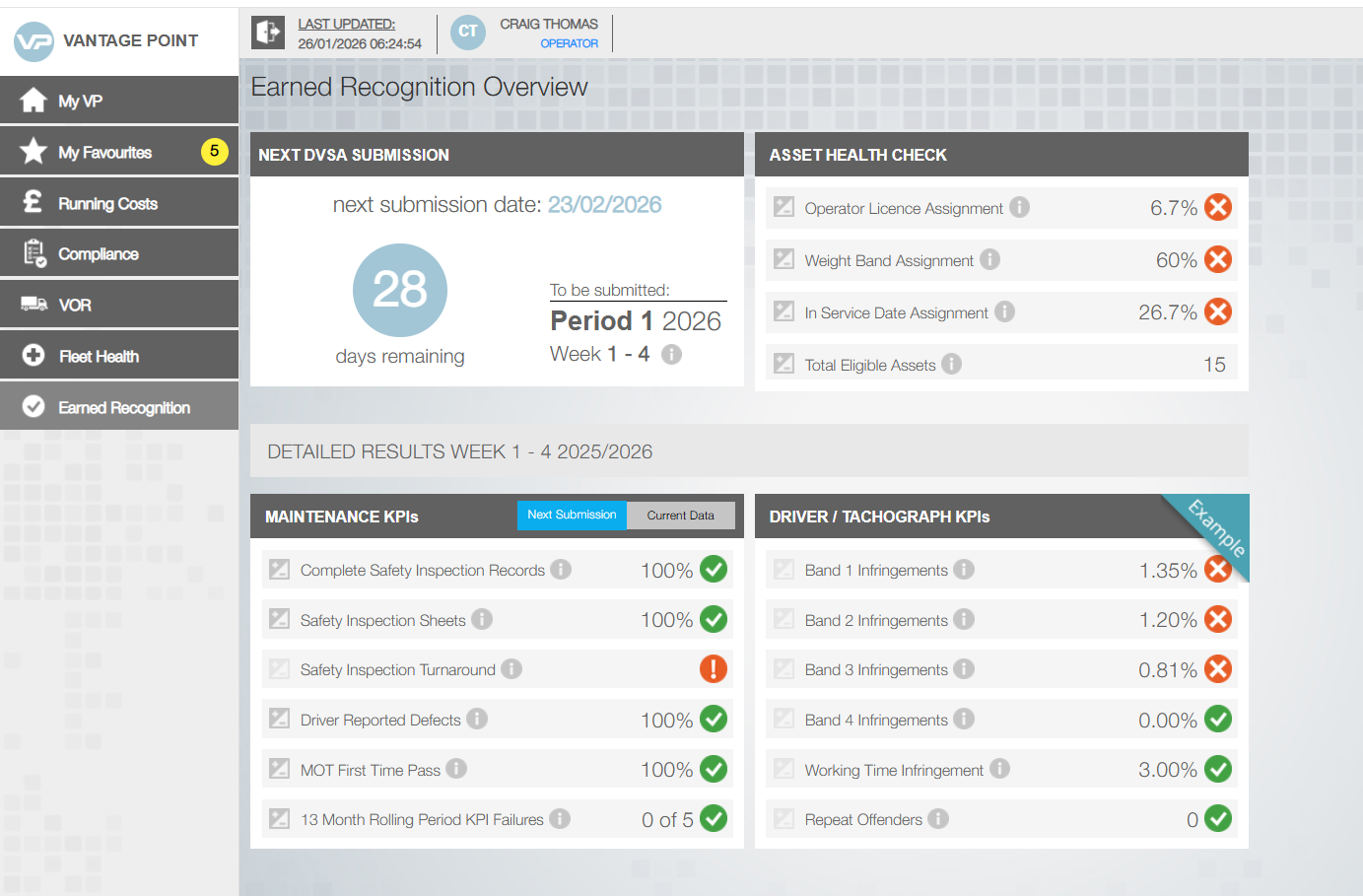Click the yellow favourites count badge
Image resolution: width=1363 pixels, height=896 pixels.
214,151
